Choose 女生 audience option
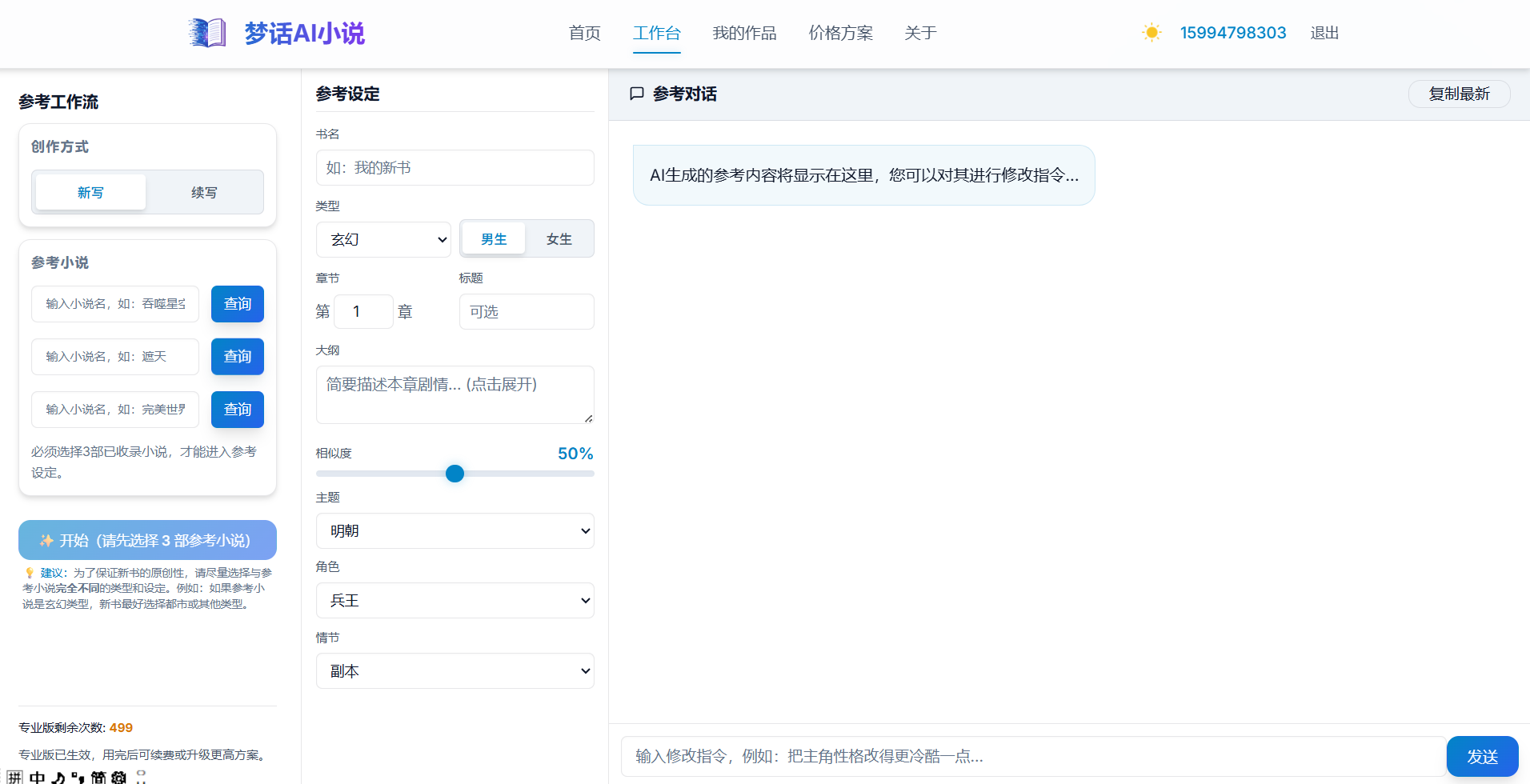 559,239
